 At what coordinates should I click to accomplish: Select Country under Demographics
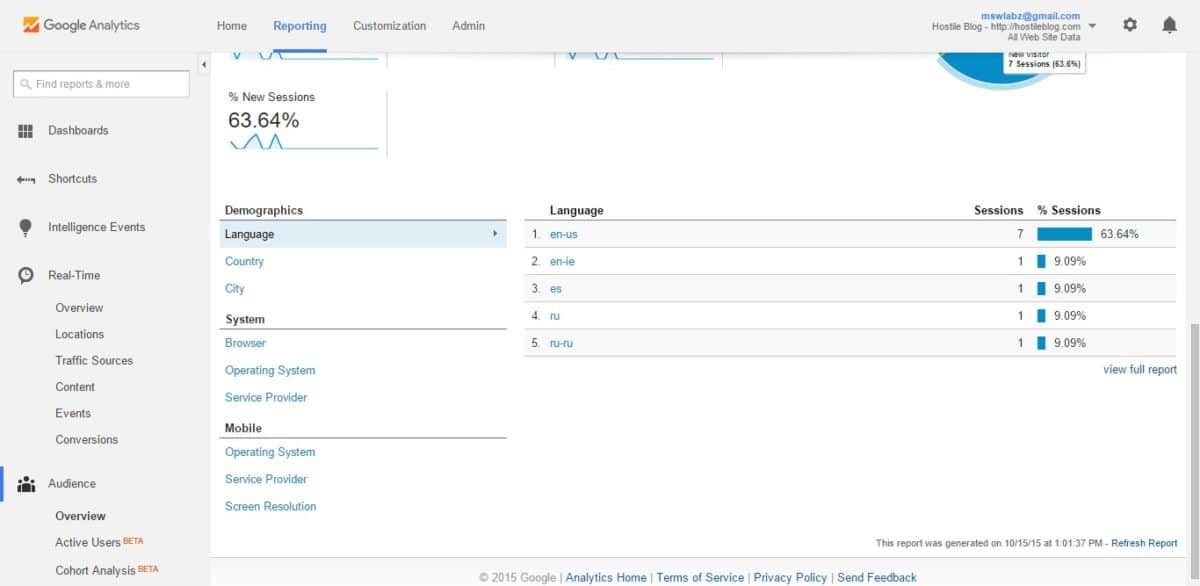[244, 261]
